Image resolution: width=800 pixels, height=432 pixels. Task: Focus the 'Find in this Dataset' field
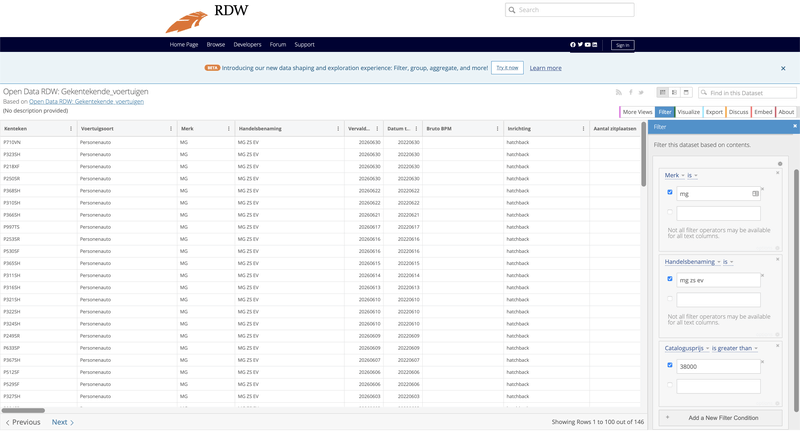[747, 93]
